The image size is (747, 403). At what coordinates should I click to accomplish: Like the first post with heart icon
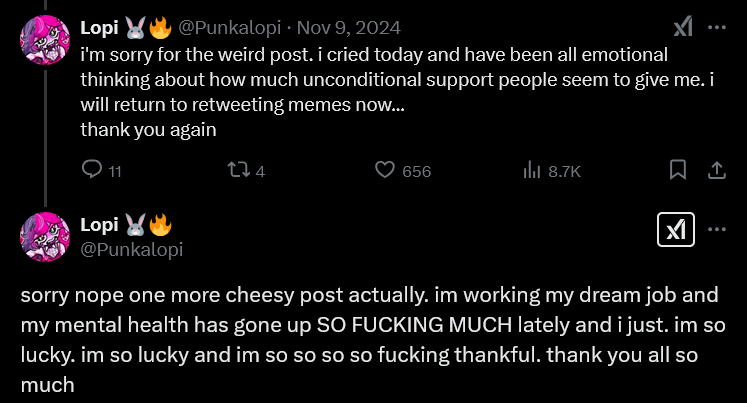point(385,171)
